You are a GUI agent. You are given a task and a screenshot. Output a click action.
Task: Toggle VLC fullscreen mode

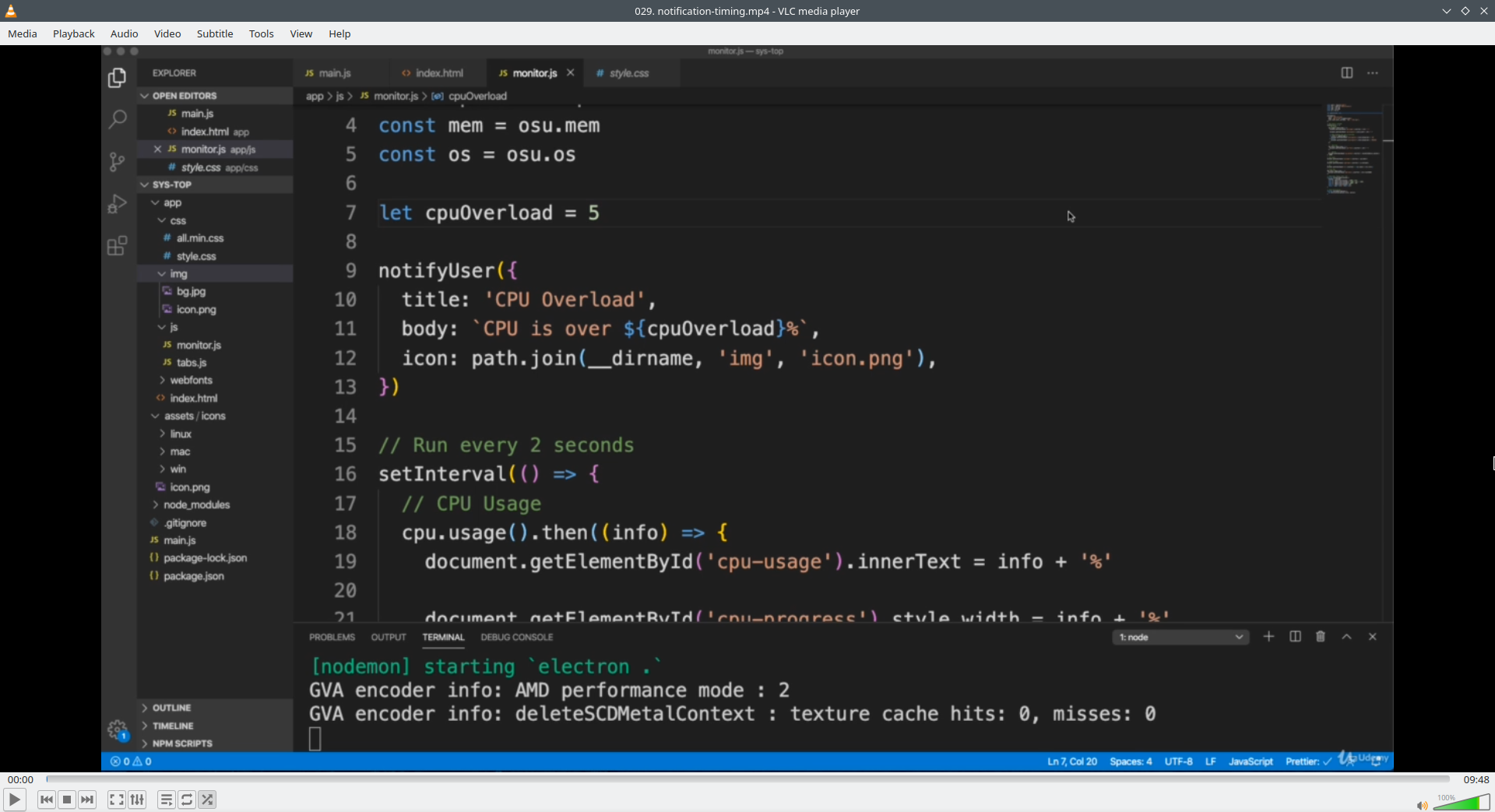[x=117, y=800]
